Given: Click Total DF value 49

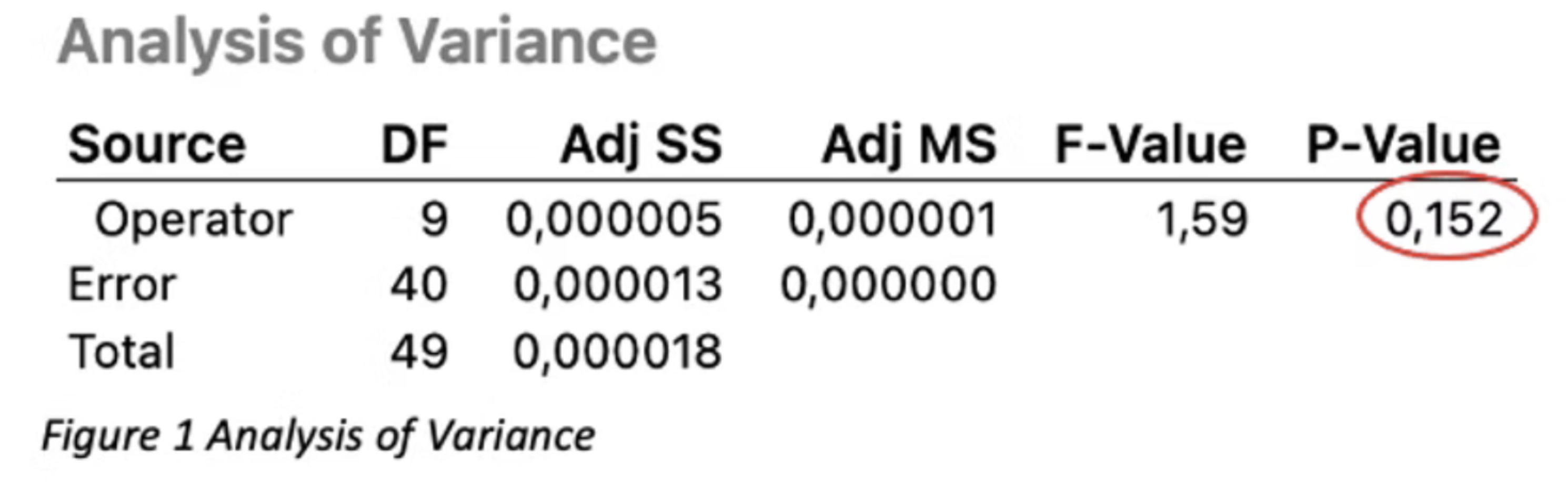Looking at the screenshot, I should click(x=419, y=352).
